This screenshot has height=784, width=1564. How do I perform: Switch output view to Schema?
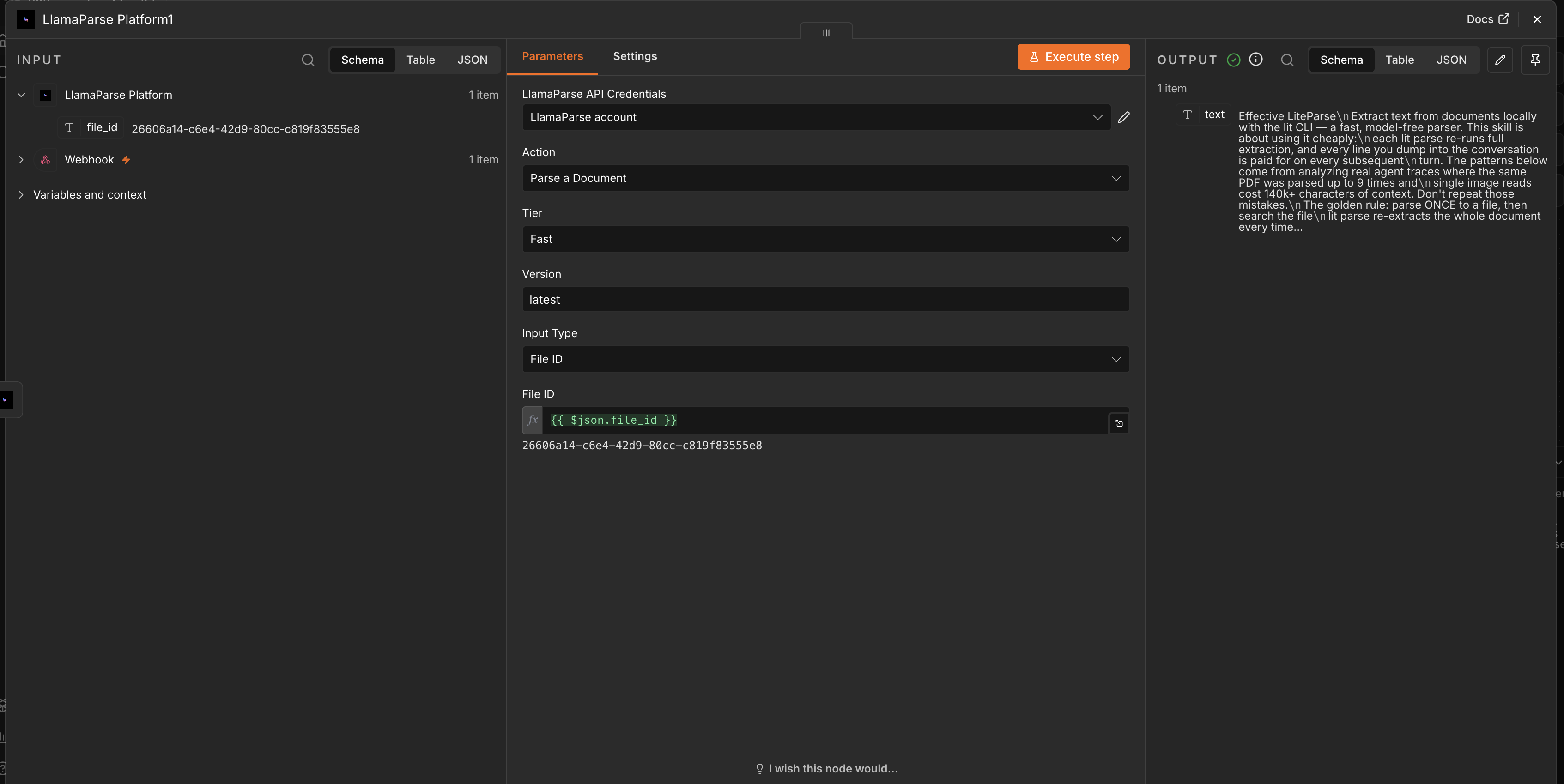coord(1341,60)
